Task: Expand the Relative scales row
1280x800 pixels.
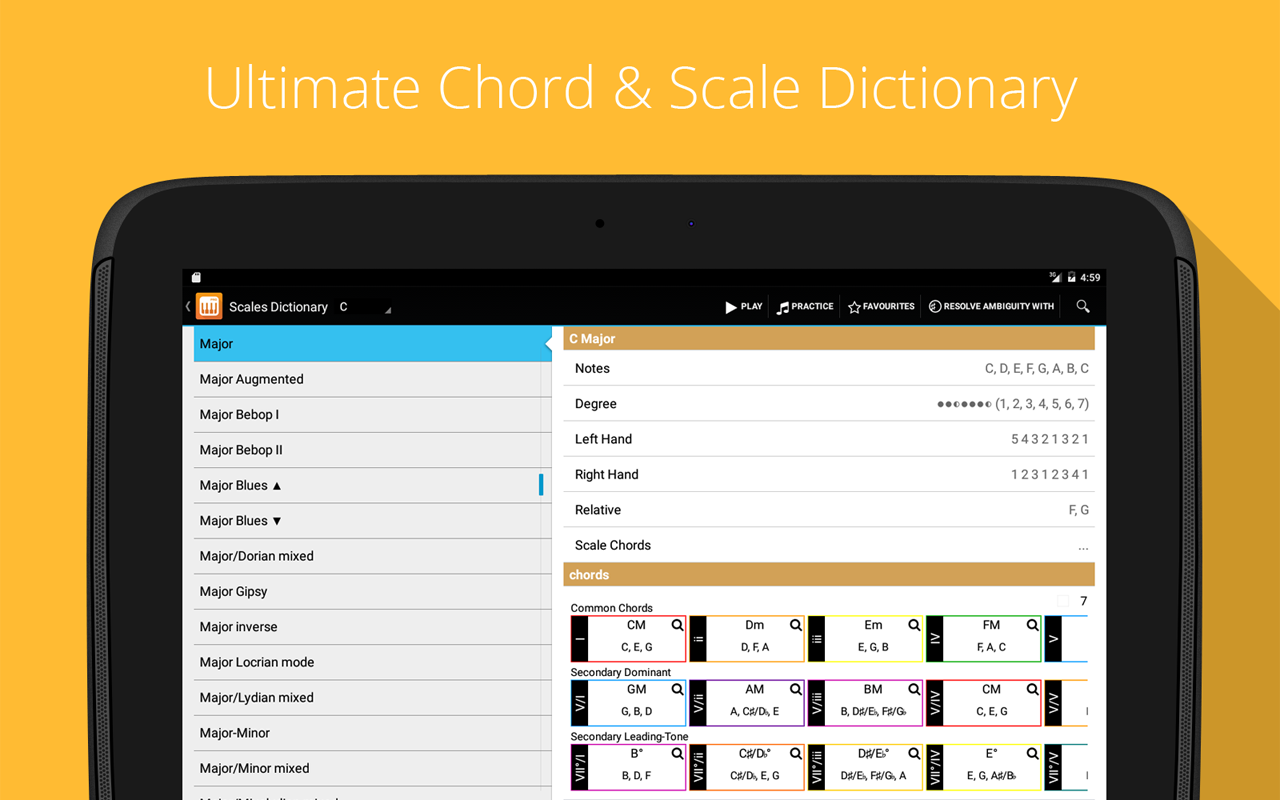Action: point(829,510)
